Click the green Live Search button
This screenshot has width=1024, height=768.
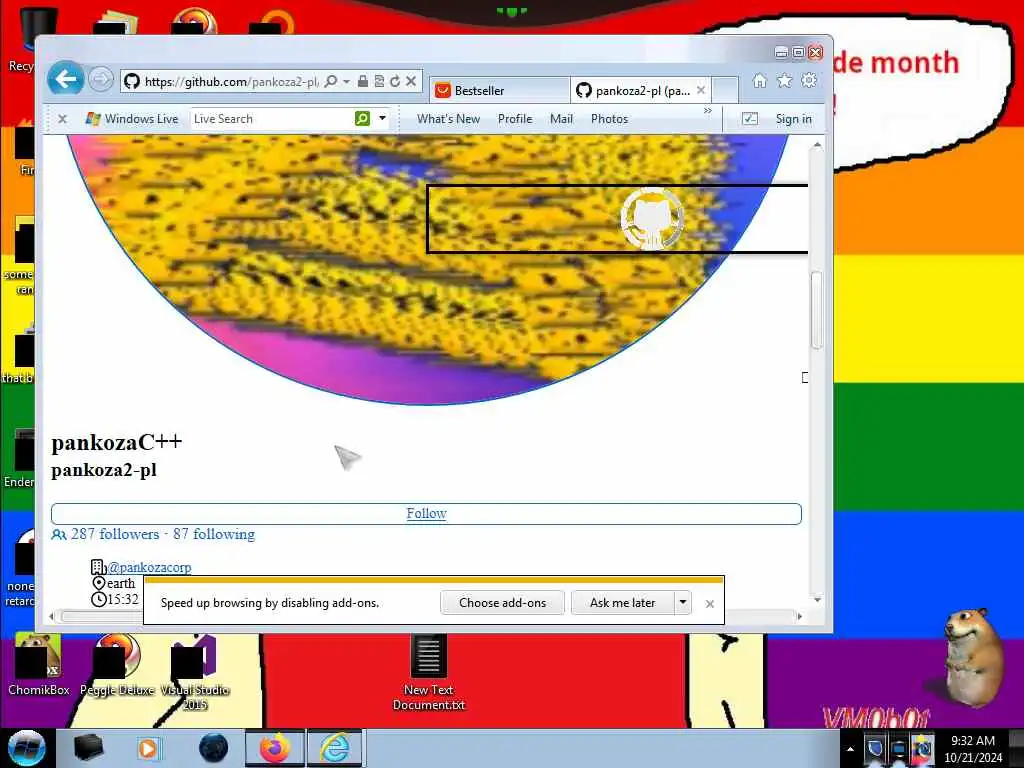pyautogui.click(x=362, y=118)
